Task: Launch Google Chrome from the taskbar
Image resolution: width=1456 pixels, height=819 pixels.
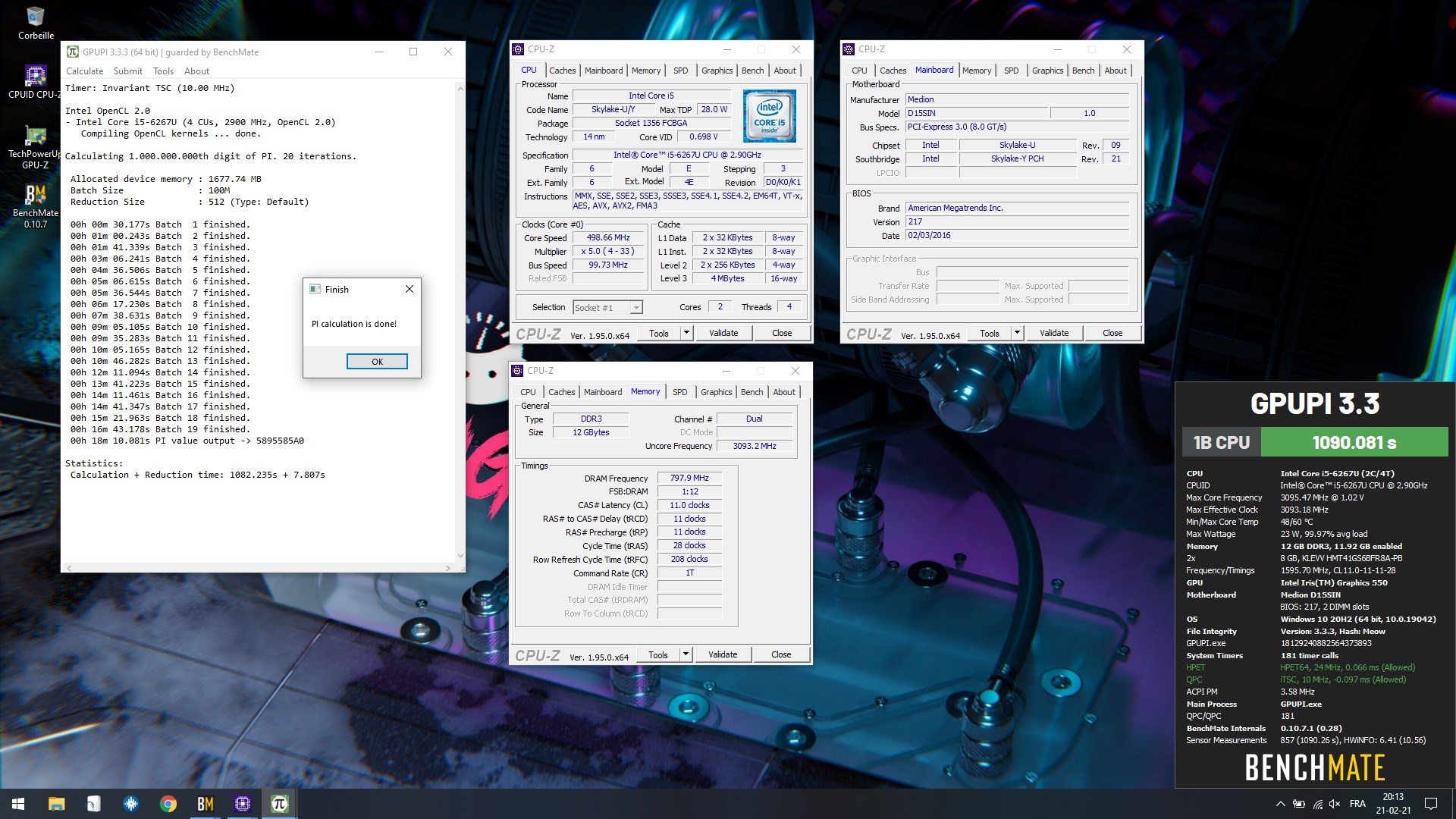Action: tap(168, 804)
